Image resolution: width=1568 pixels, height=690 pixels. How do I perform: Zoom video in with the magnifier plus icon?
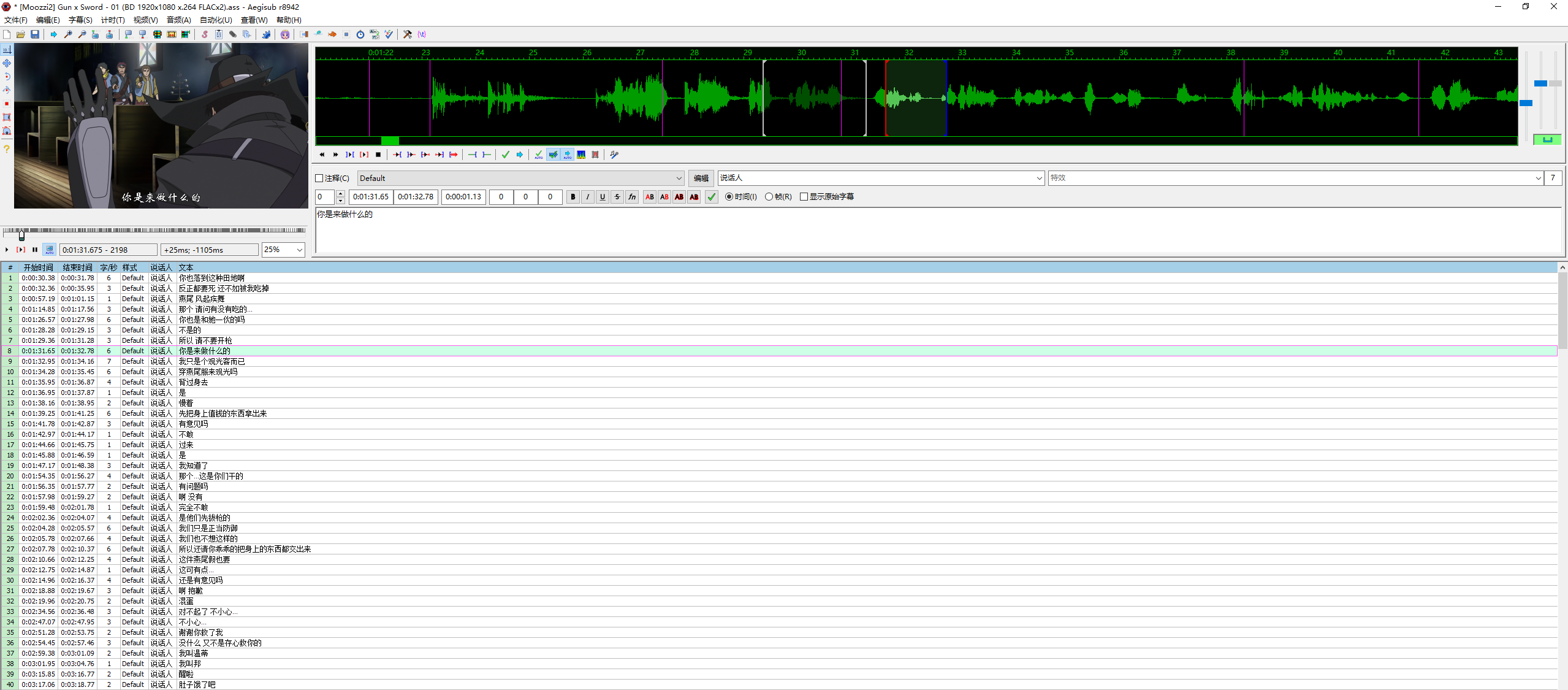[x=68, y=34]
